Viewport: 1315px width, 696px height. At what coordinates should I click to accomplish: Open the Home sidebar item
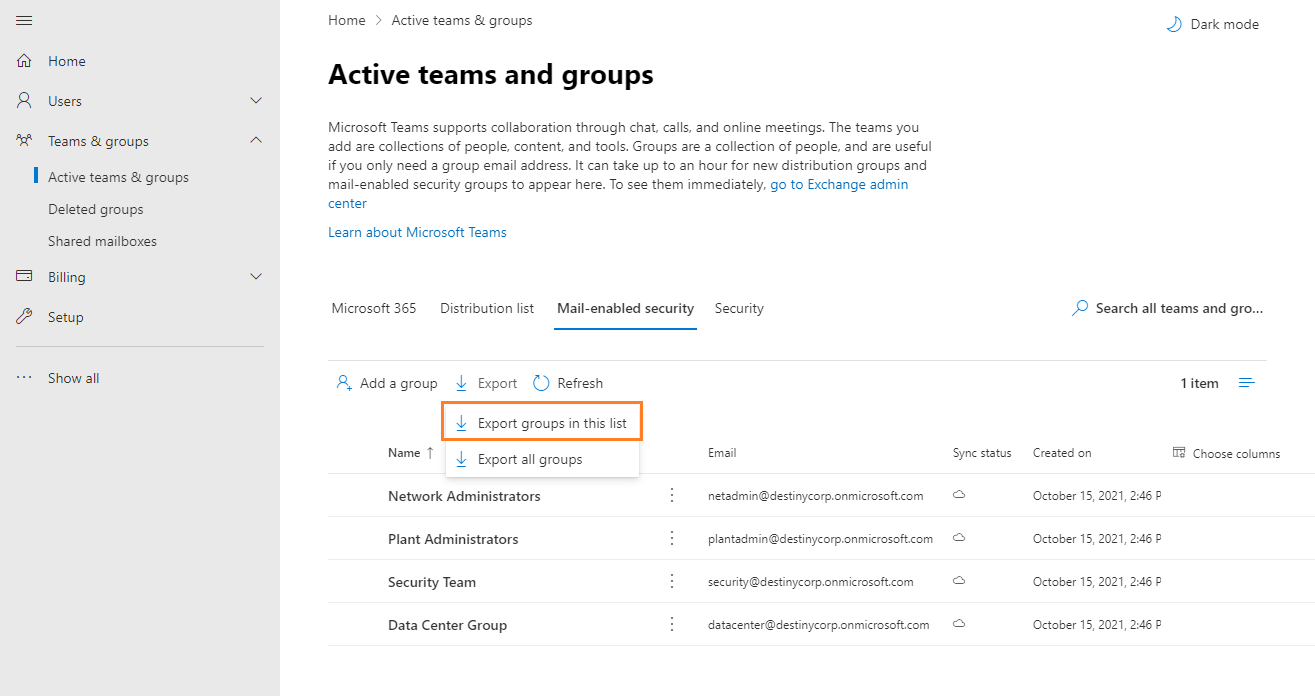coord(67,61)
